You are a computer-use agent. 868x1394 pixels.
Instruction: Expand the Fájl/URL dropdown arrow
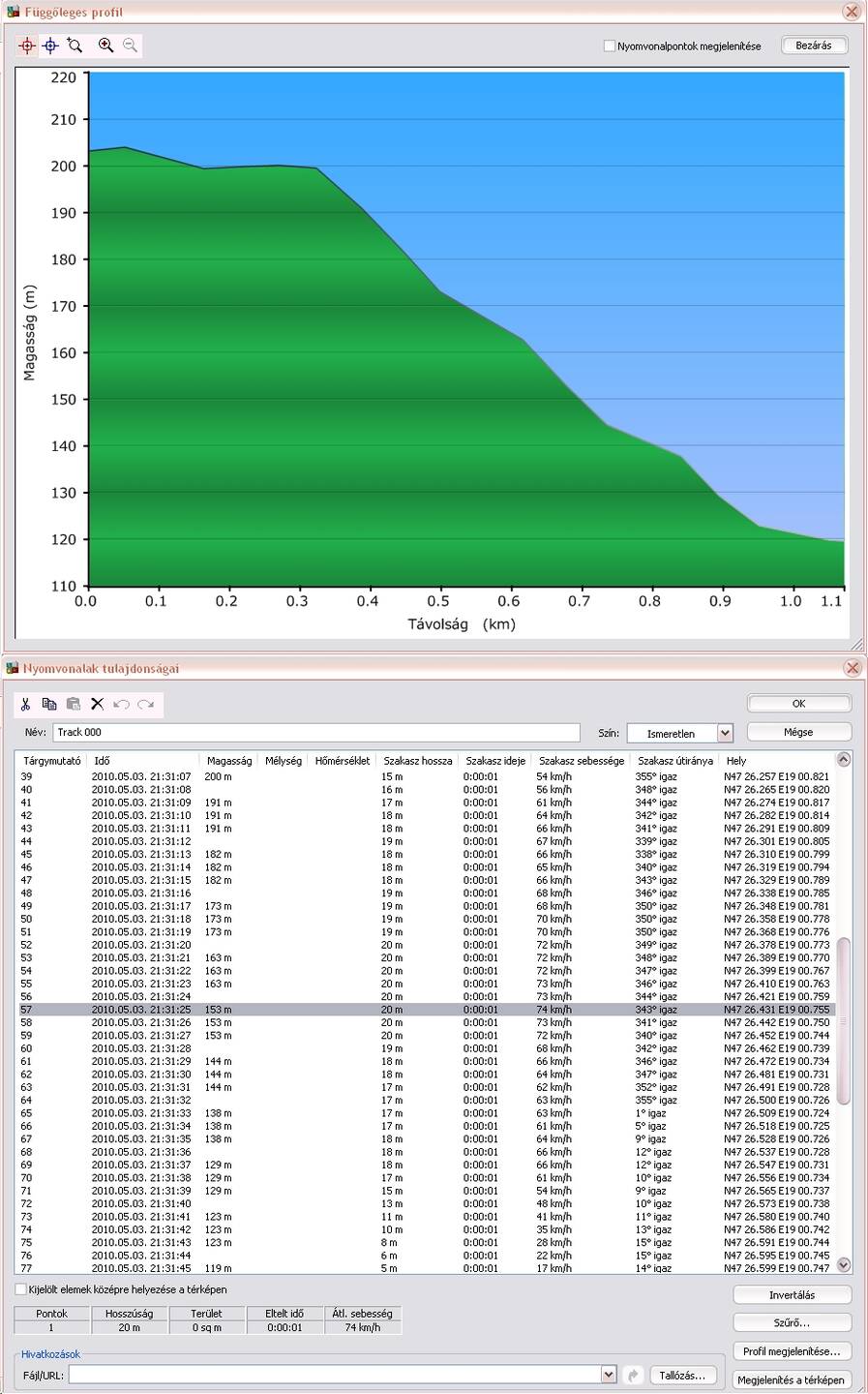[x=608, y=1375]
